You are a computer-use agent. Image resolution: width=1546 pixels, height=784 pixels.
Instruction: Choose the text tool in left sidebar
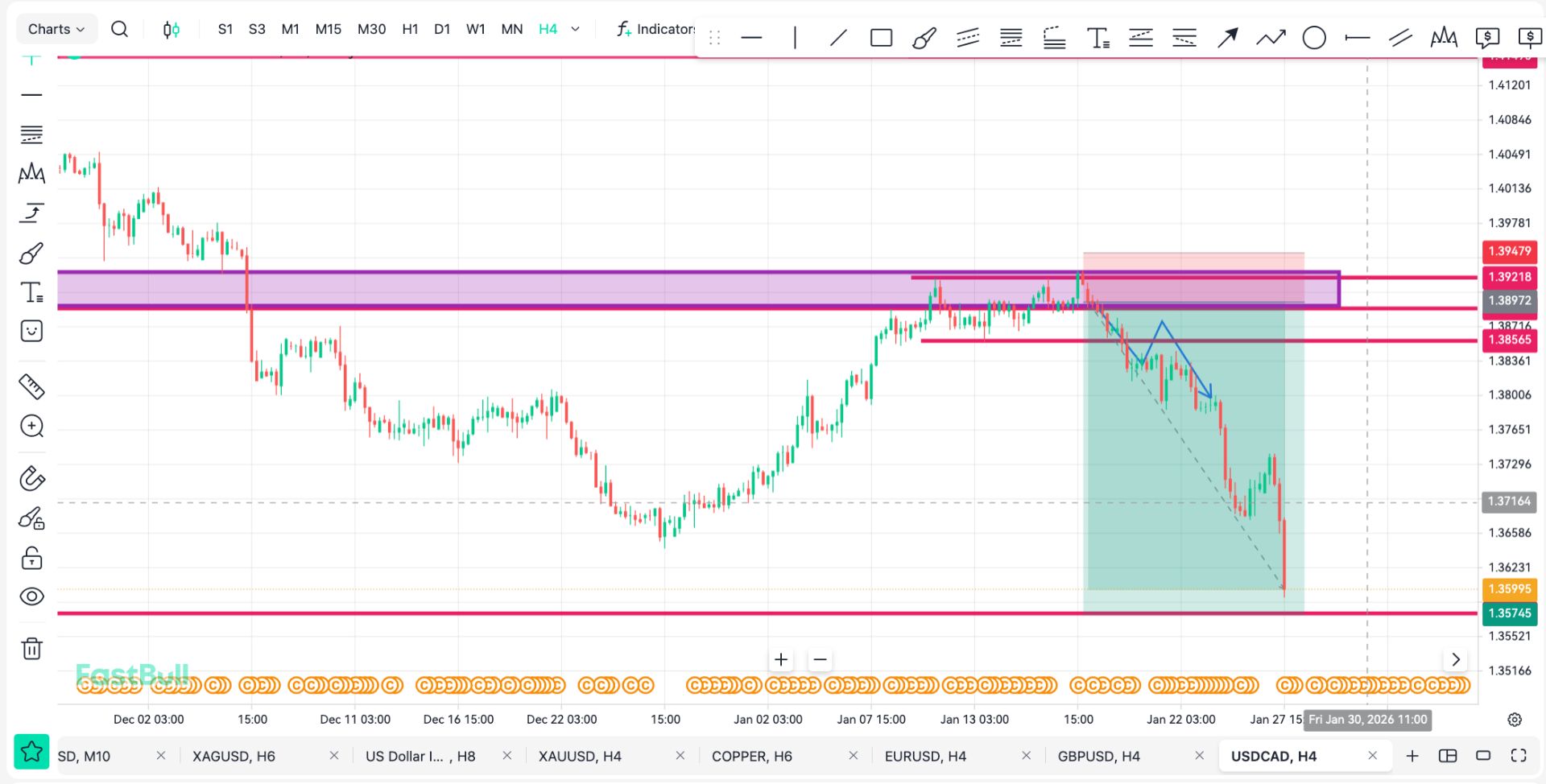(x=31, y=292)
